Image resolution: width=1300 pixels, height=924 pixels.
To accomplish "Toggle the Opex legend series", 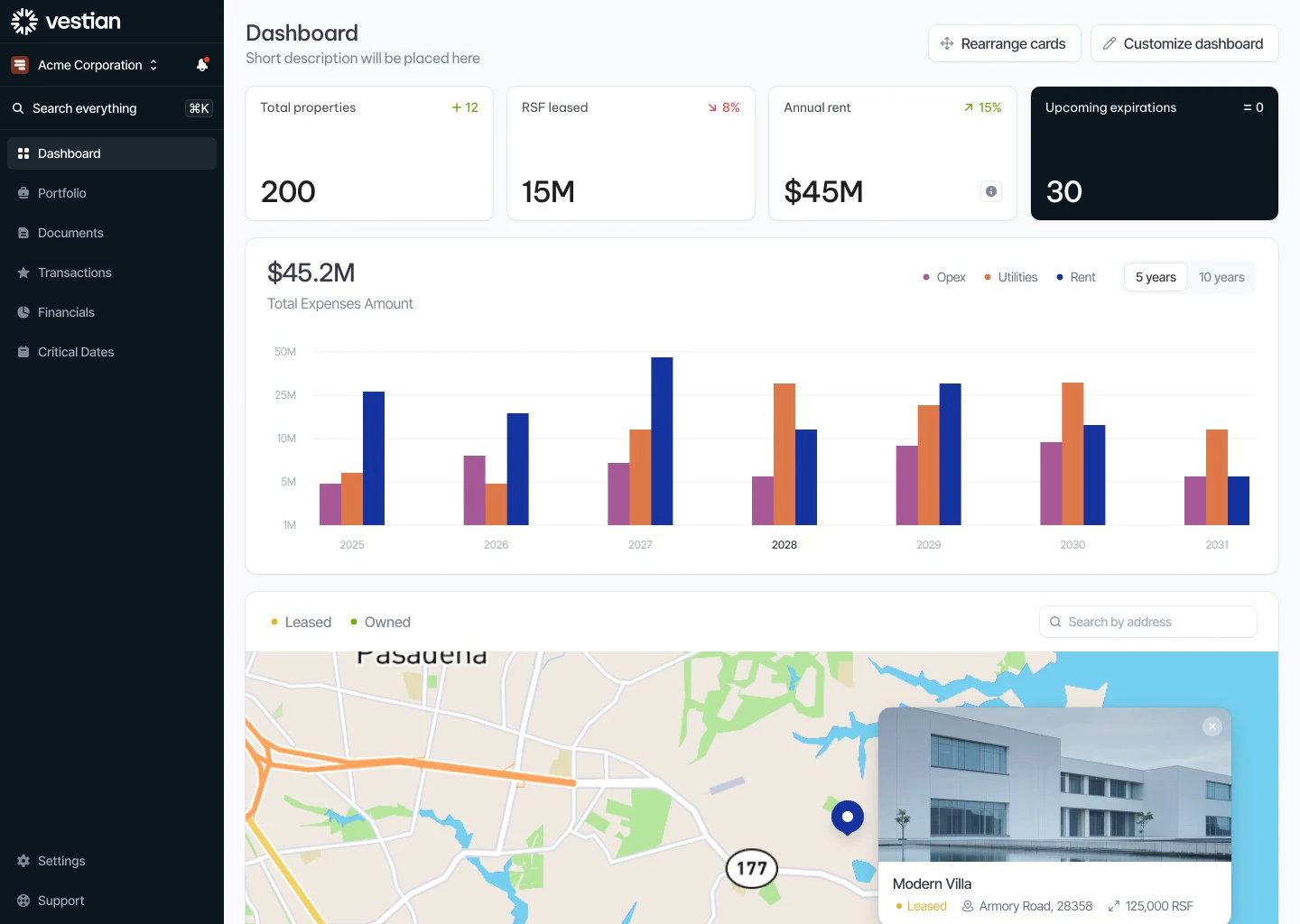I will 943,277.
